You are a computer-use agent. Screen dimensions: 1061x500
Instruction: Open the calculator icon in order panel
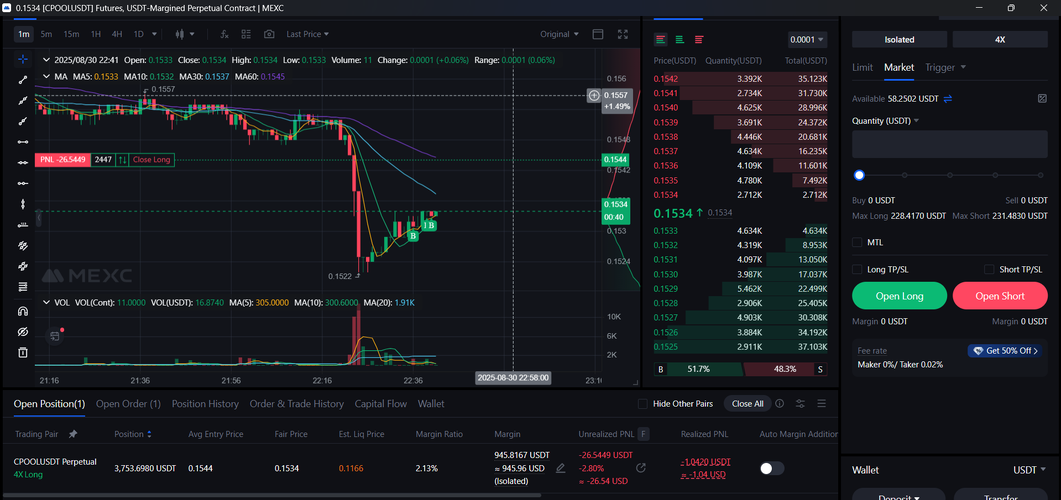point(1042,99)
